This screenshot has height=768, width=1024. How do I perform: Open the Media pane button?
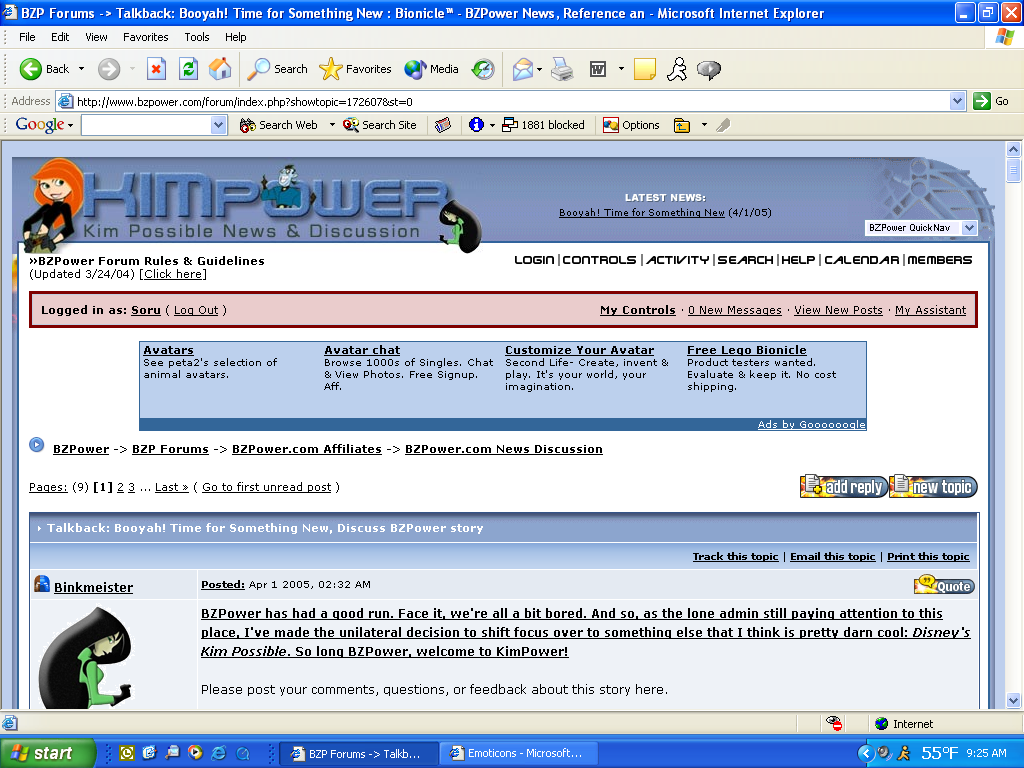[431, 69]
